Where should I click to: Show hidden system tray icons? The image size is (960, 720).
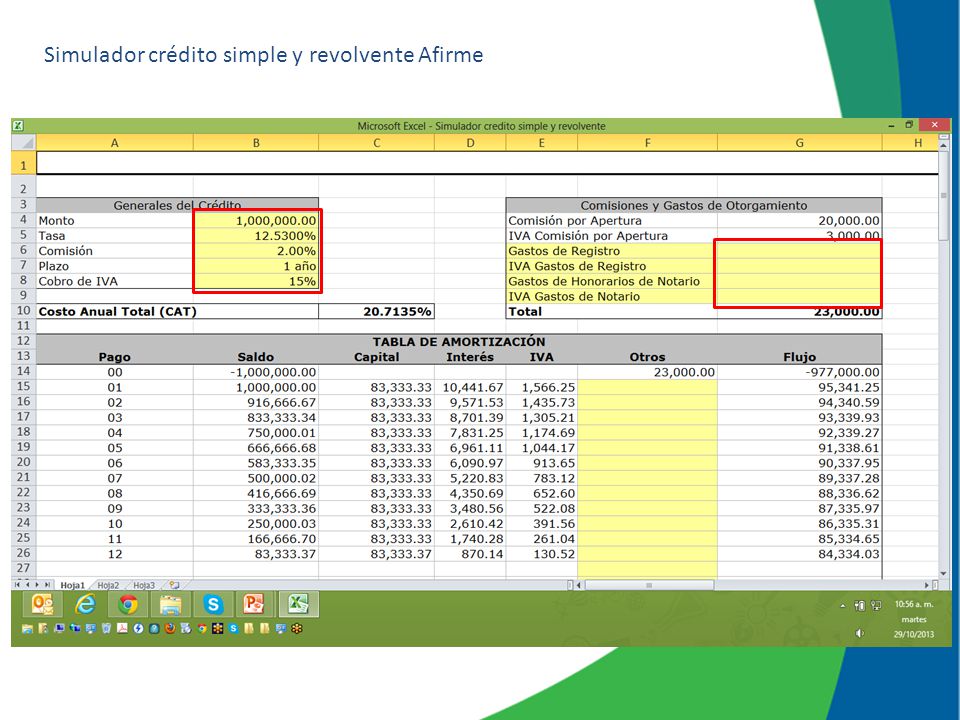(843, 606)
